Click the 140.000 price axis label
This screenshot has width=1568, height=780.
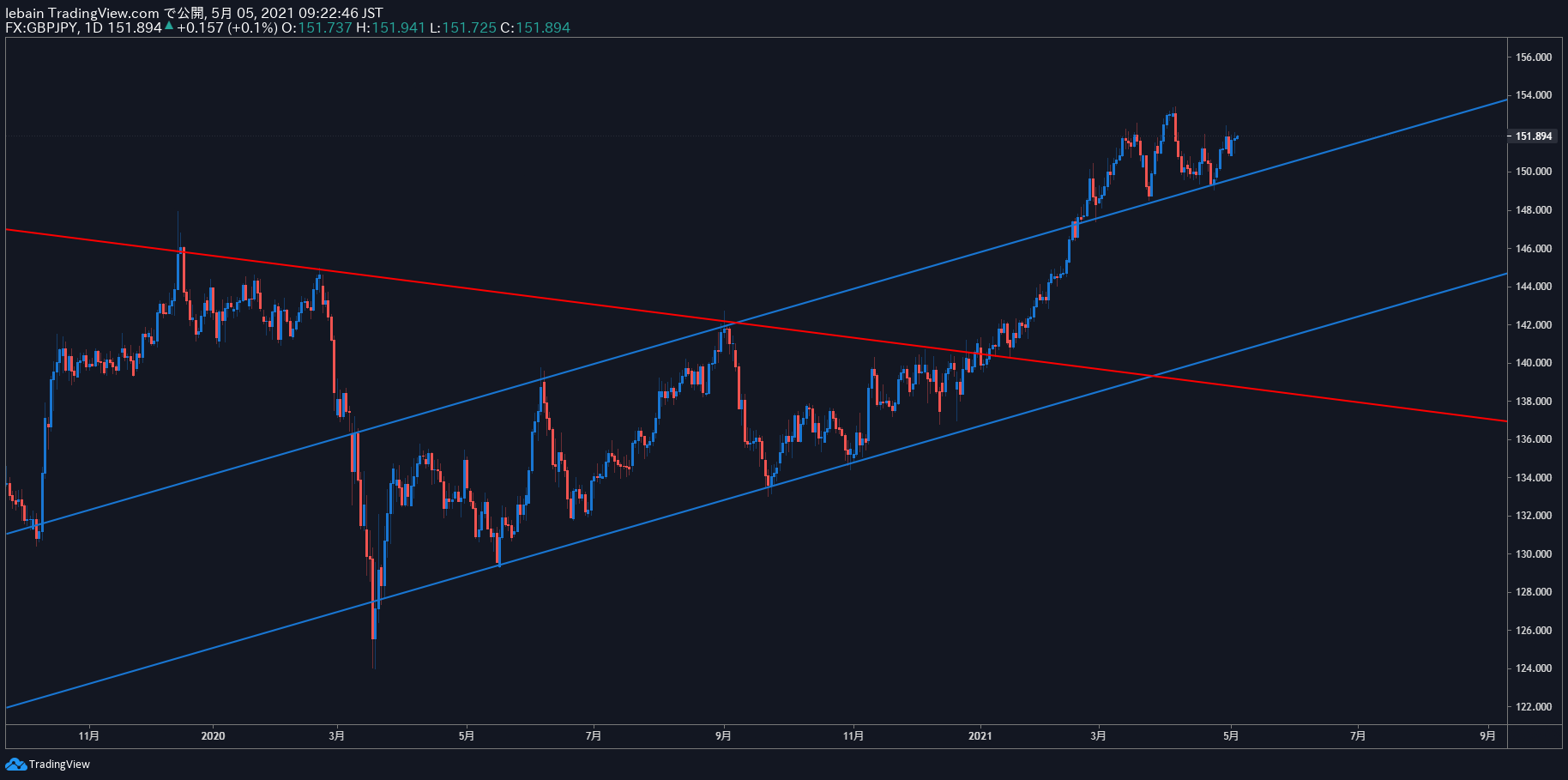click(x=1534, y=363)
